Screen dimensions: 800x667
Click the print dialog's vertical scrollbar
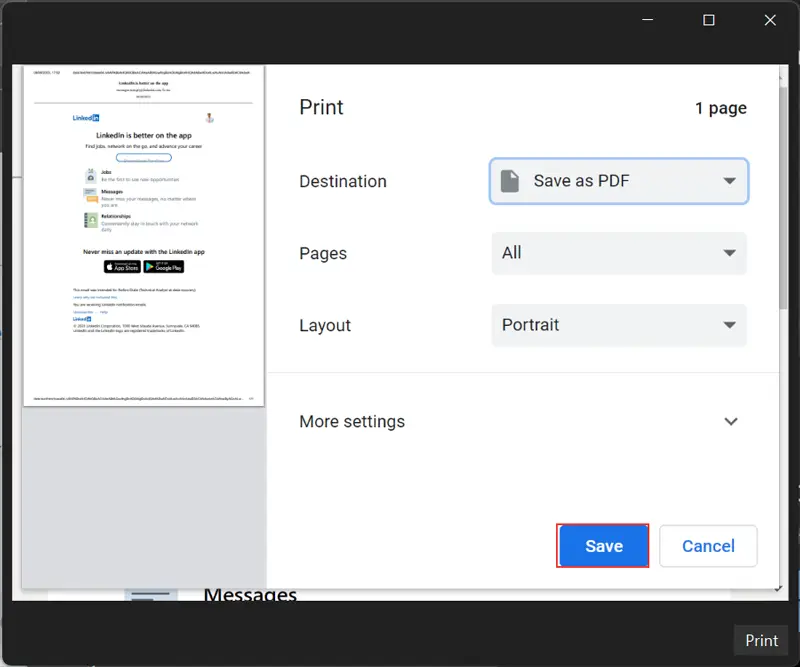click(x=782, y=200)
